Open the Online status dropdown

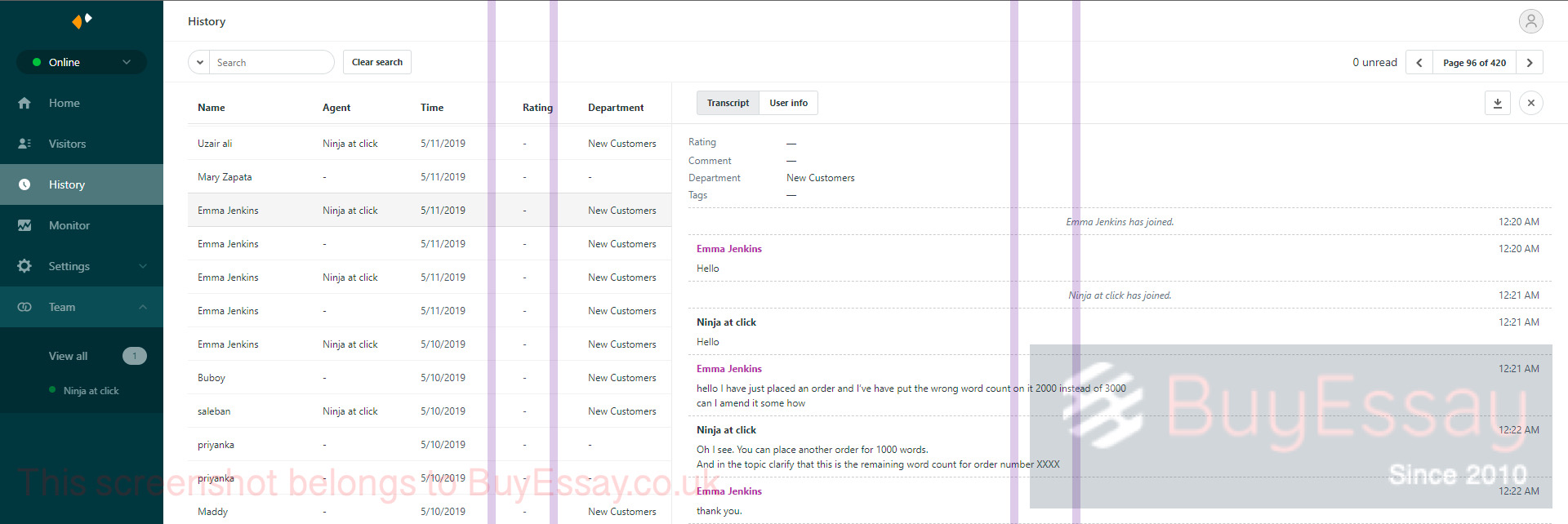[x=82, y=62]
